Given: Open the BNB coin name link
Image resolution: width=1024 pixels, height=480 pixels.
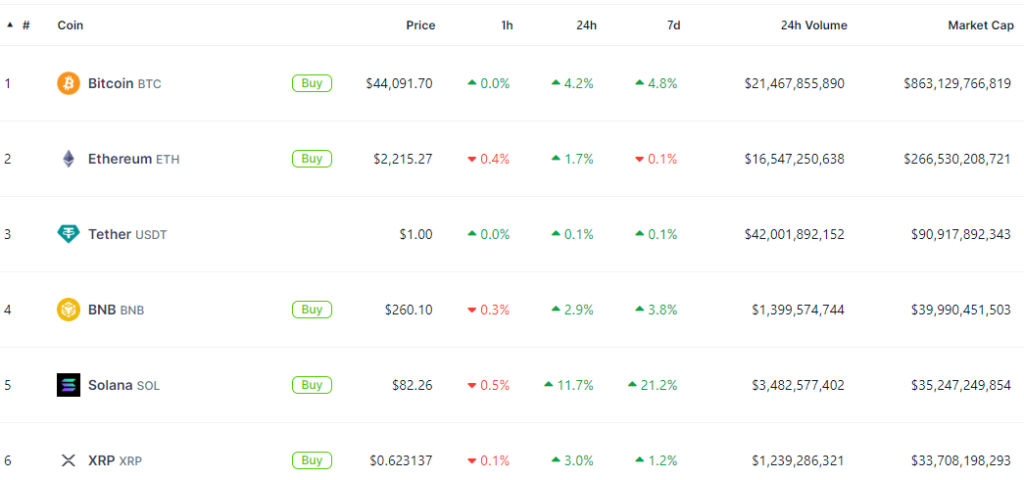Looking at the screenshot, I should [x=102, y=310].
